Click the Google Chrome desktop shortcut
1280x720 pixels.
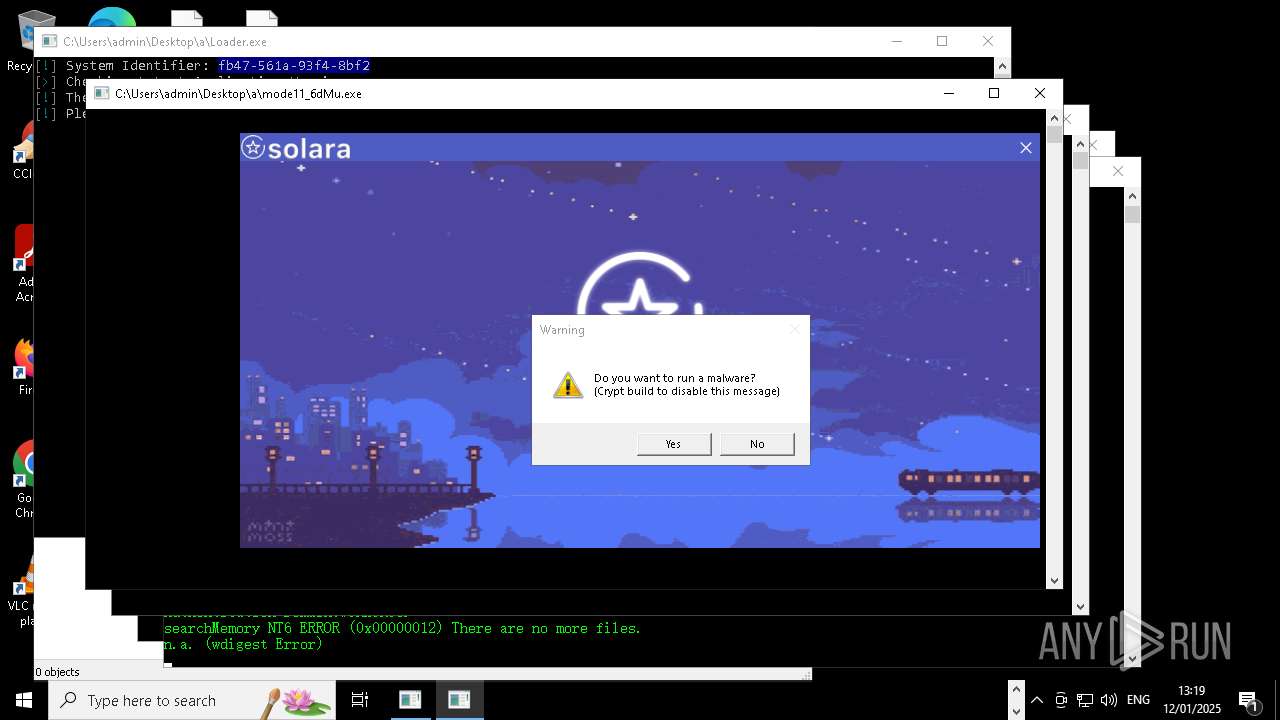pos(25,480)
